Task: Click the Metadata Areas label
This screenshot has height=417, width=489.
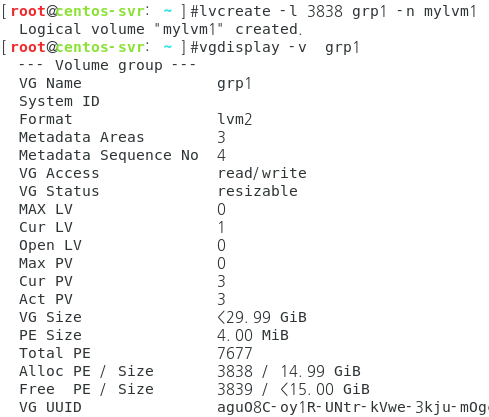Action: click(x=82, y=137)
